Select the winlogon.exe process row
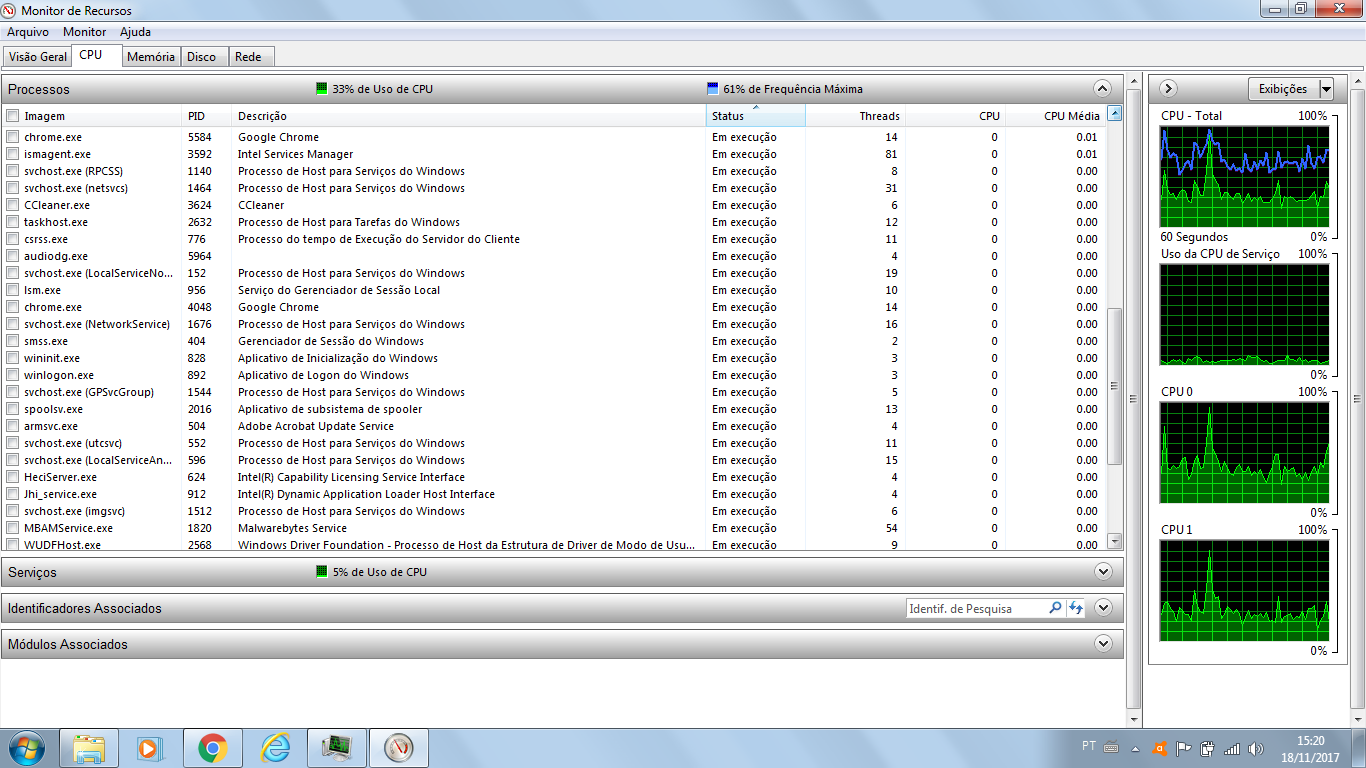1366x768 pixels. click(x=554, y=375)
